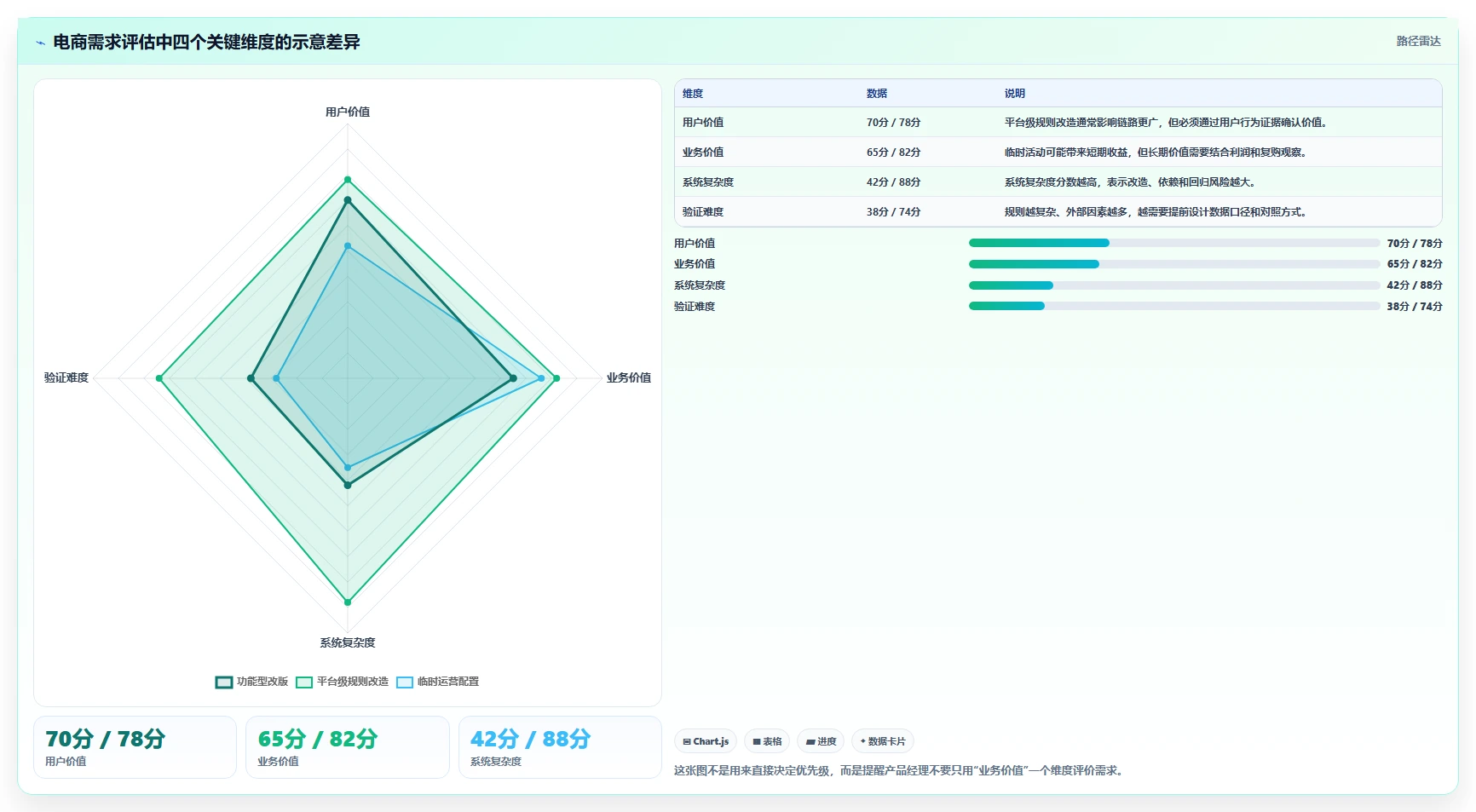Click the 数据 column header
1476x812 pixels.
[877, 94]
